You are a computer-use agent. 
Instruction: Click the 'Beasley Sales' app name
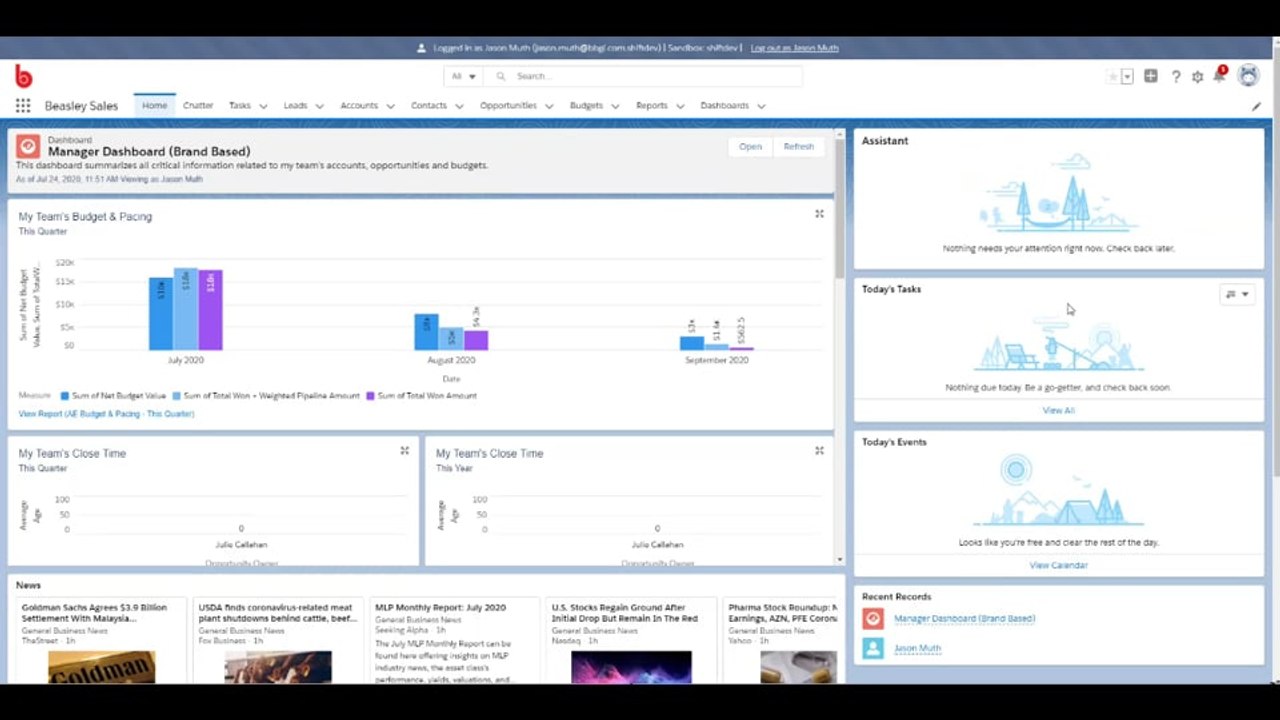pos(81,106)
